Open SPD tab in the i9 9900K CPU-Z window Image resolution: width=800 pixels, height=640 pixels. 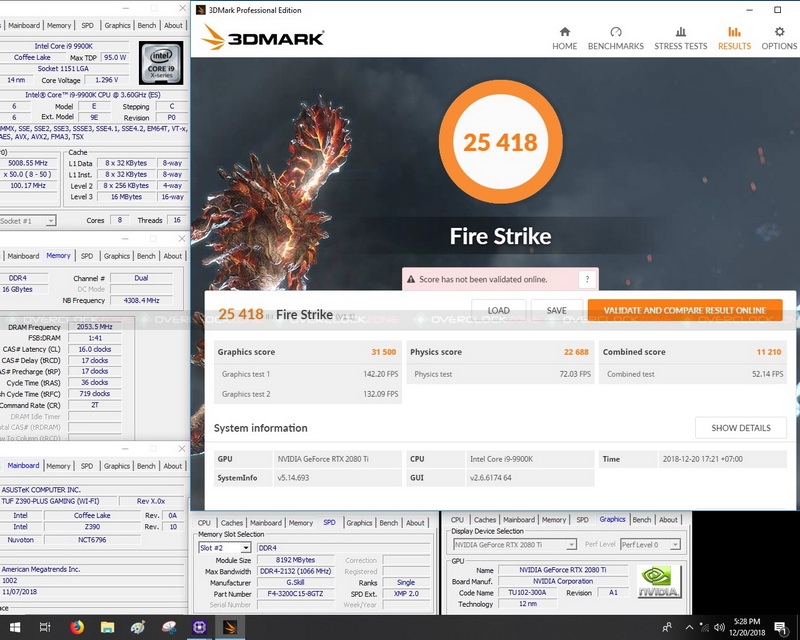[x=87, y=25]
